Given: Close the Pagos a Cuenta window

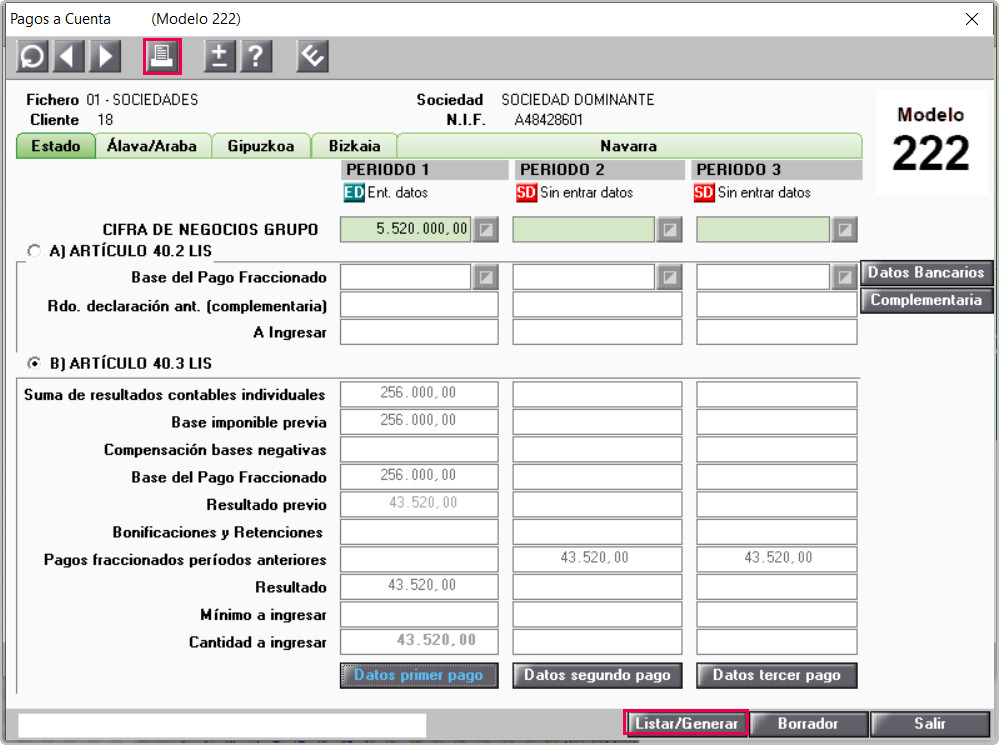Looking at the screenshot, I should click(x=972, y=19).
